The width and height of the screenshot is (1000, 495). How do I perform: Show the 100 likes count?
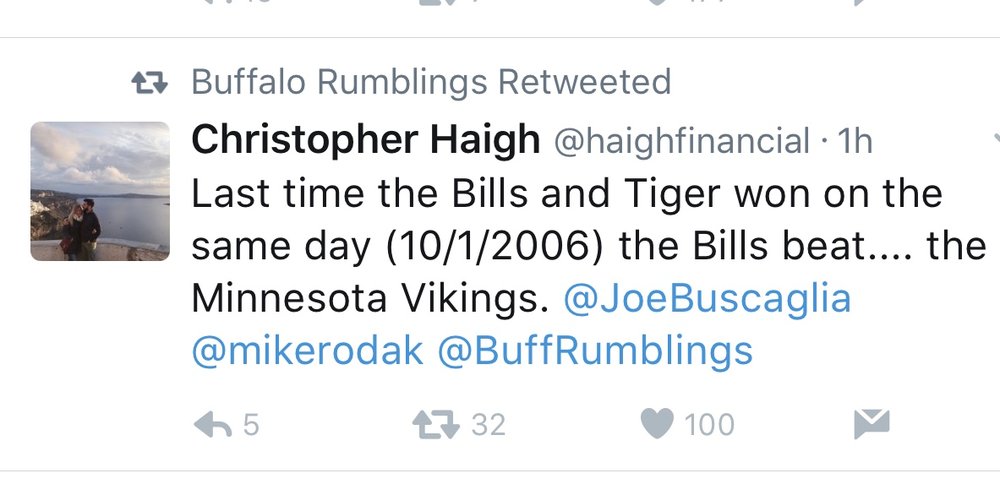point(709,425)
